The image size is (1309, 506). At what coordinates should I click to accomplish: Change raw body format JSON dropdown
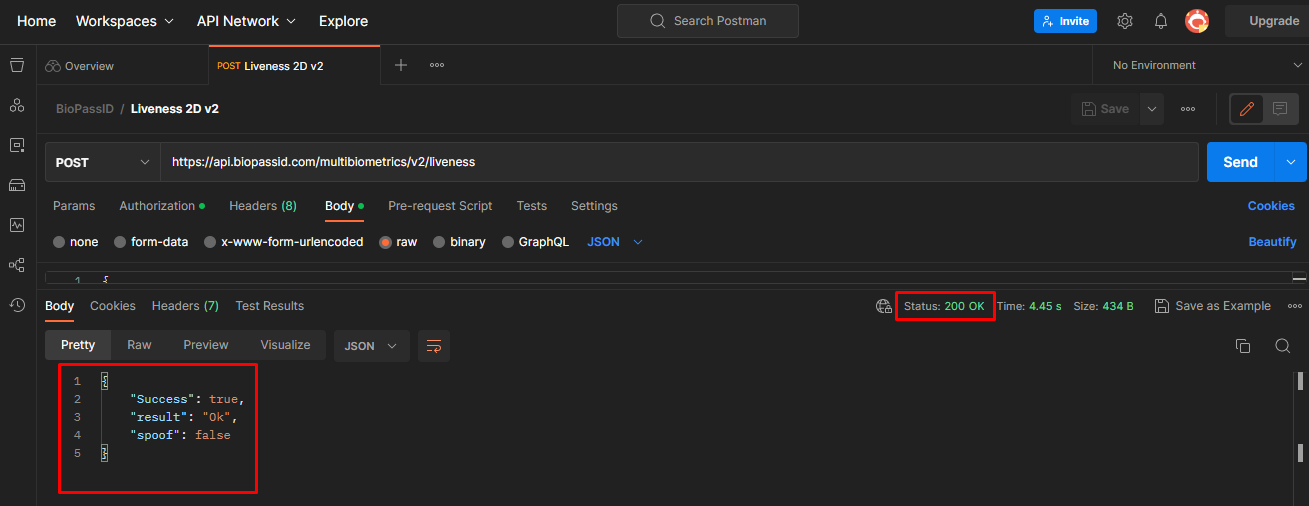pos(615,242)
